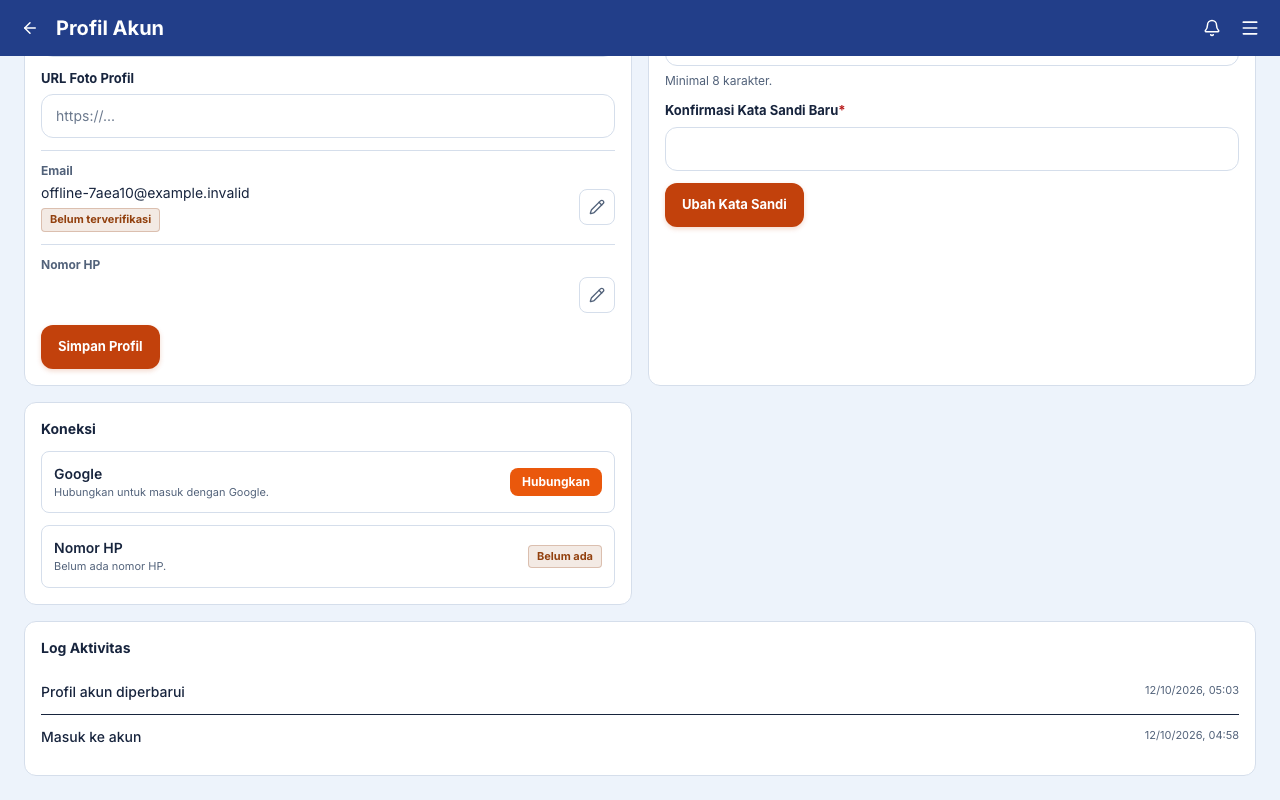Click the Koneksi section heading
Image resolution: width=1280 pixels, height=800 pixels.
tap(68, 429)
